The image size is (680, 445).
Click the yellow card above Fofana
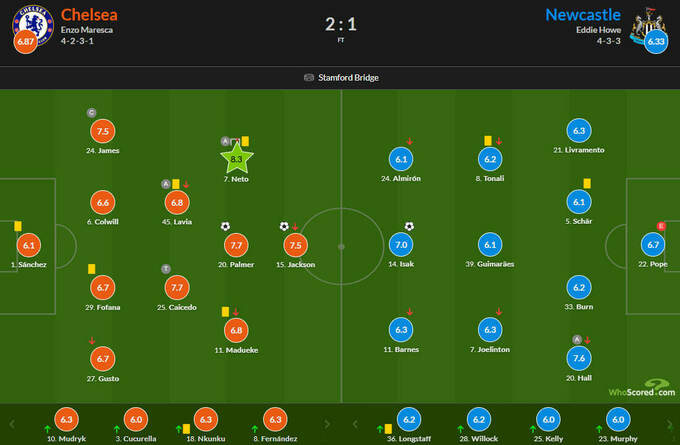pyautogui.click(x=91, y=268)
